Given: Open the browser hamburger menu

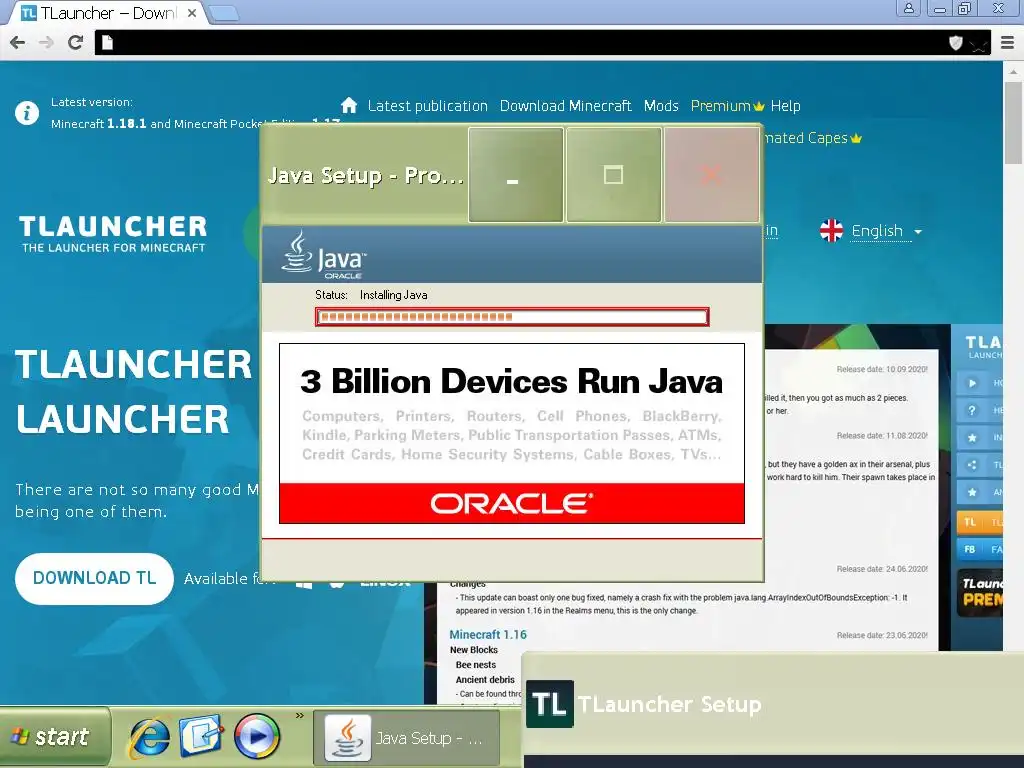Looking at the screenshot, I should point(1008,43).
